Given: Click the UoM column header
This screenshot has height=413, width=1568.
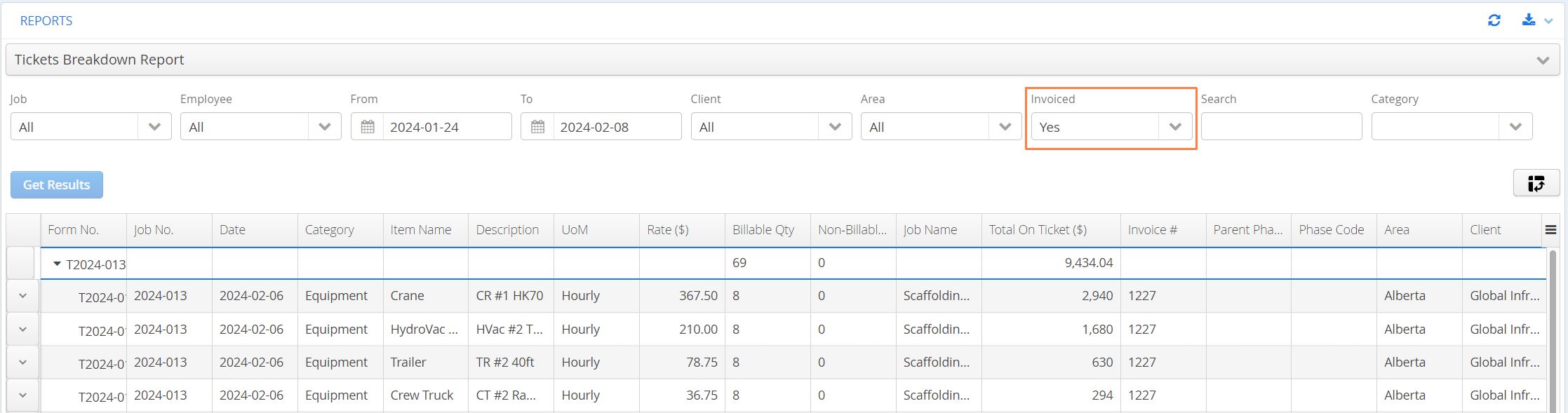Looking at the screenshot, I should tap(596, 230).
